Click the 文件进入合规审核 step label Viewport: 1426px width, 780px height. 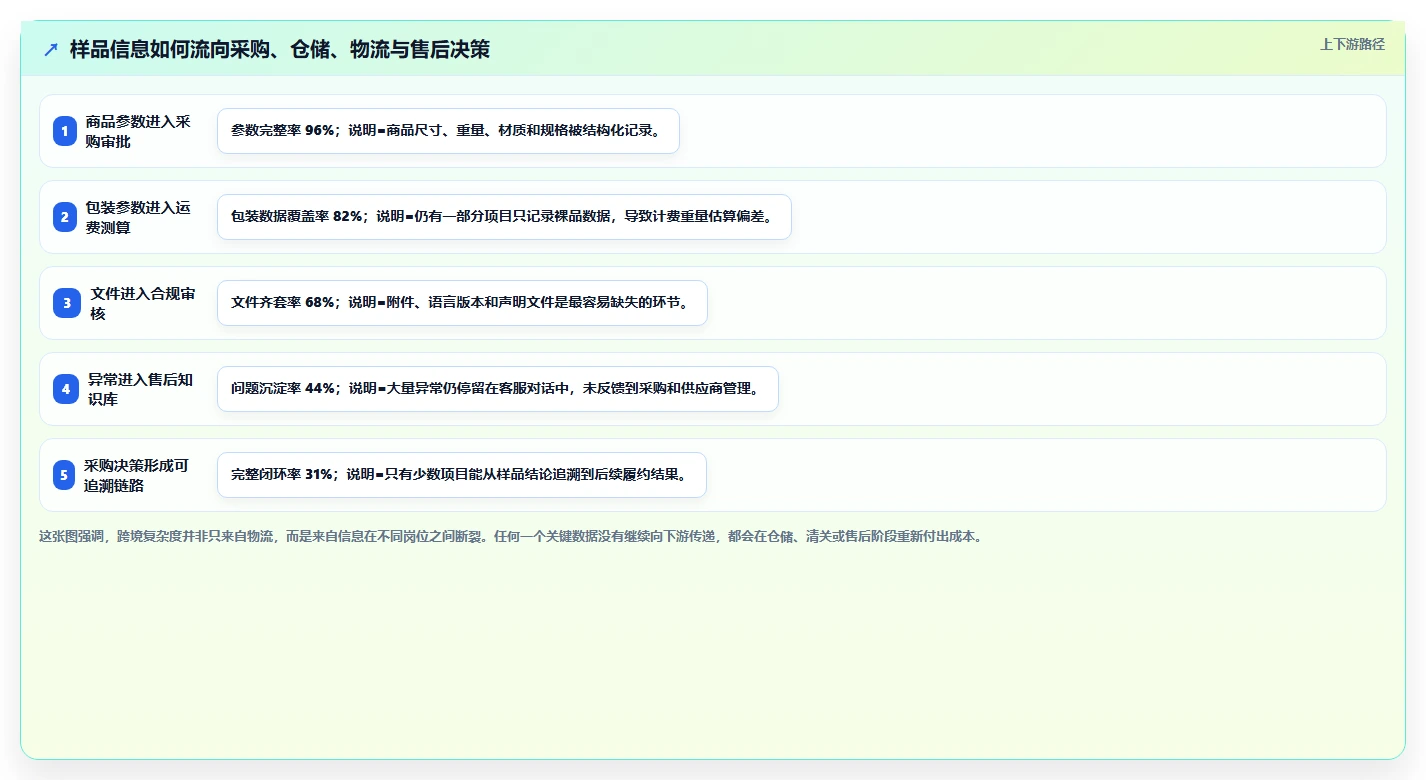click(143, 303)
